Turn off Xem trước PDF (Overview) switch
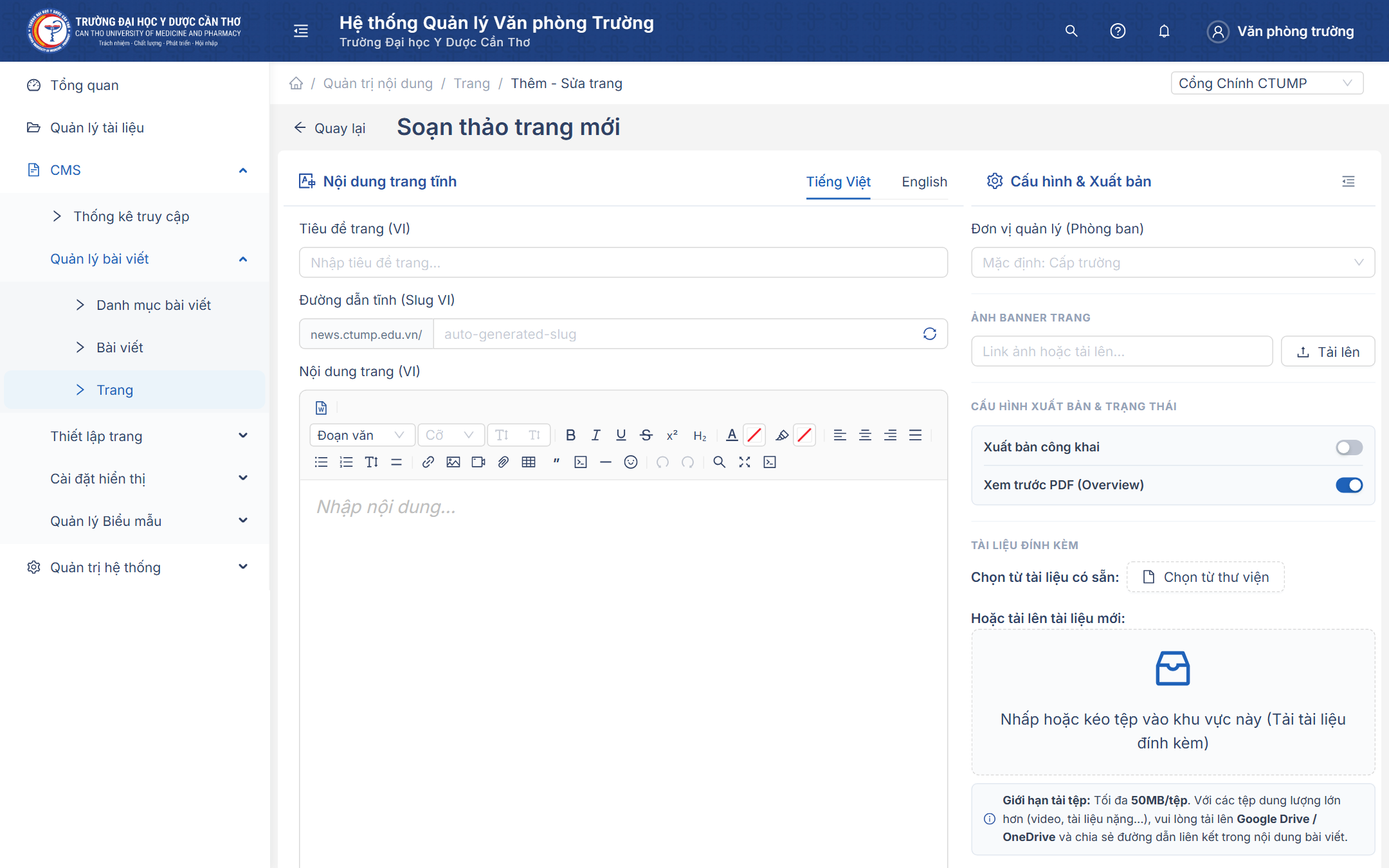The image size is (1389, 868). [x=1348, y=485]
